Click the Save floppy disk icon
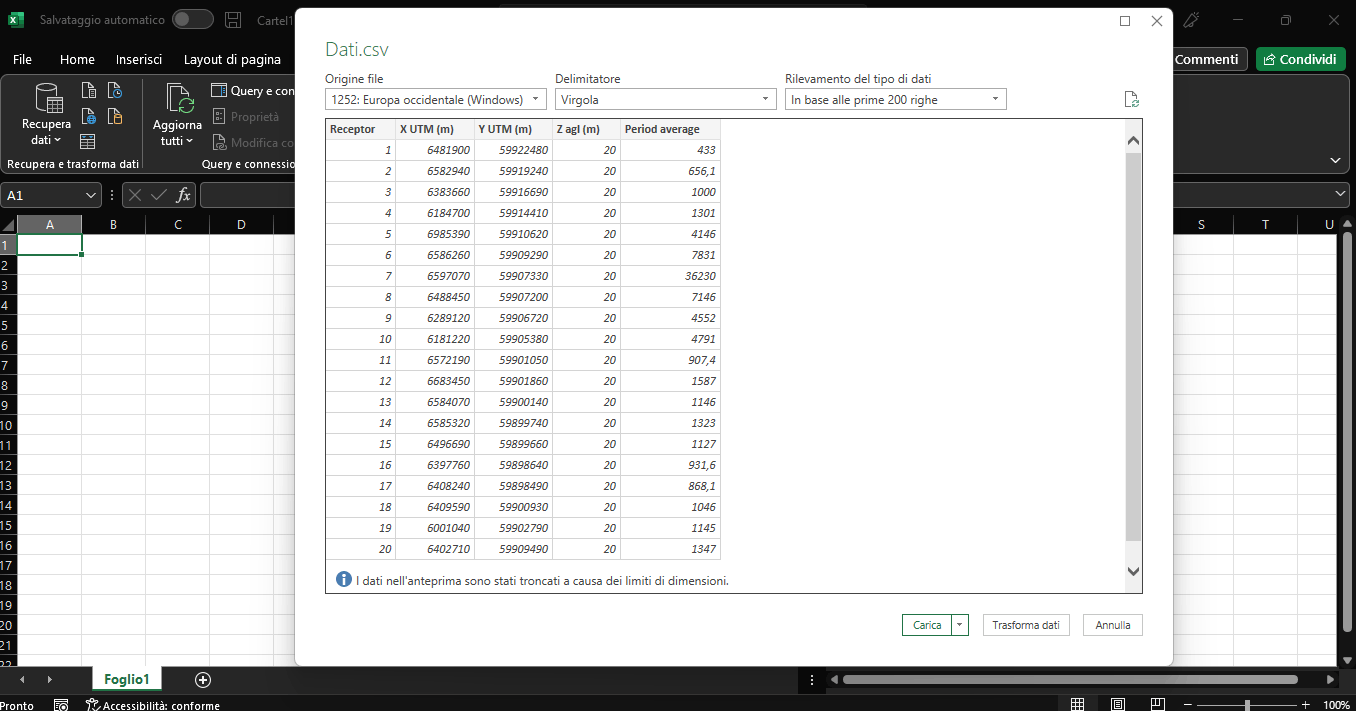This screenshot has height=711, width=1356. (233, 20)
